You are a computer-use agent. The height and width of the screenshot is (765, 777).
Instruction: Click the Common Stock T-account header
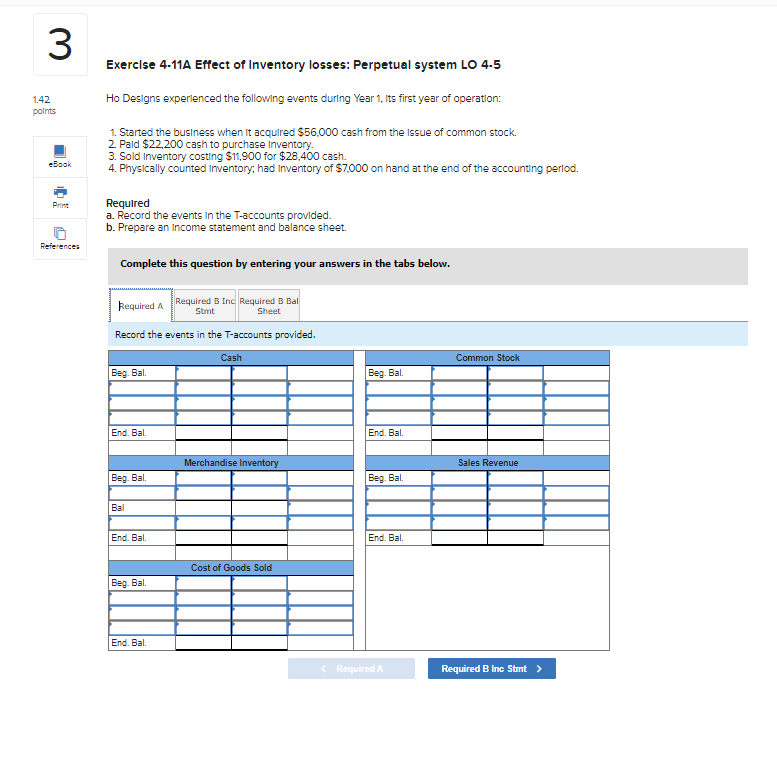[x=488, y=358]
